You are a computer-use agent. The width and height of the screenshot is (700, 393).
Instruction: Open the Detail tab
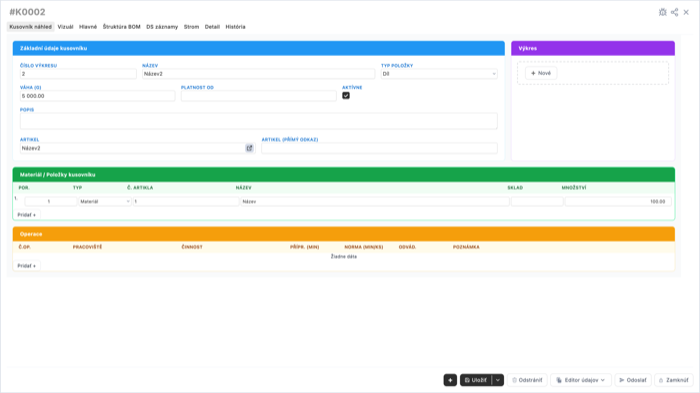(x=212, y=27)
